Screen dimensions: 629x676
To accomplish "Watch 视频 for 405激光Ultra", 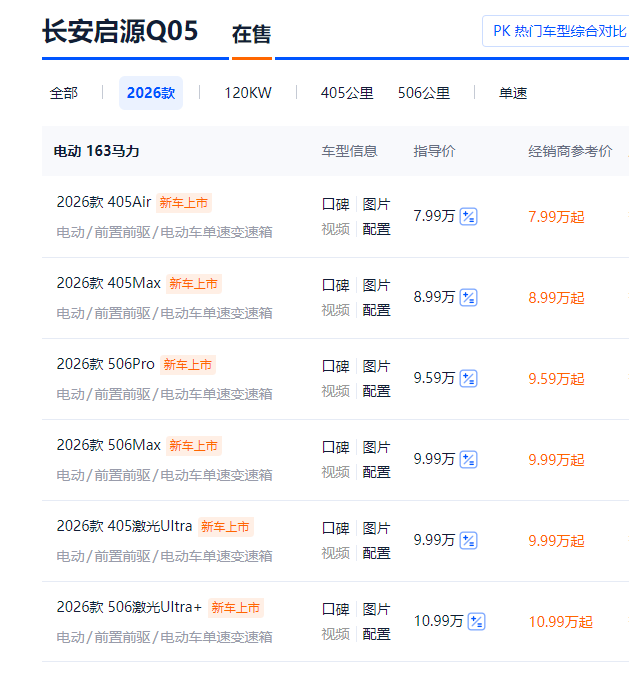I will point(335,553).
